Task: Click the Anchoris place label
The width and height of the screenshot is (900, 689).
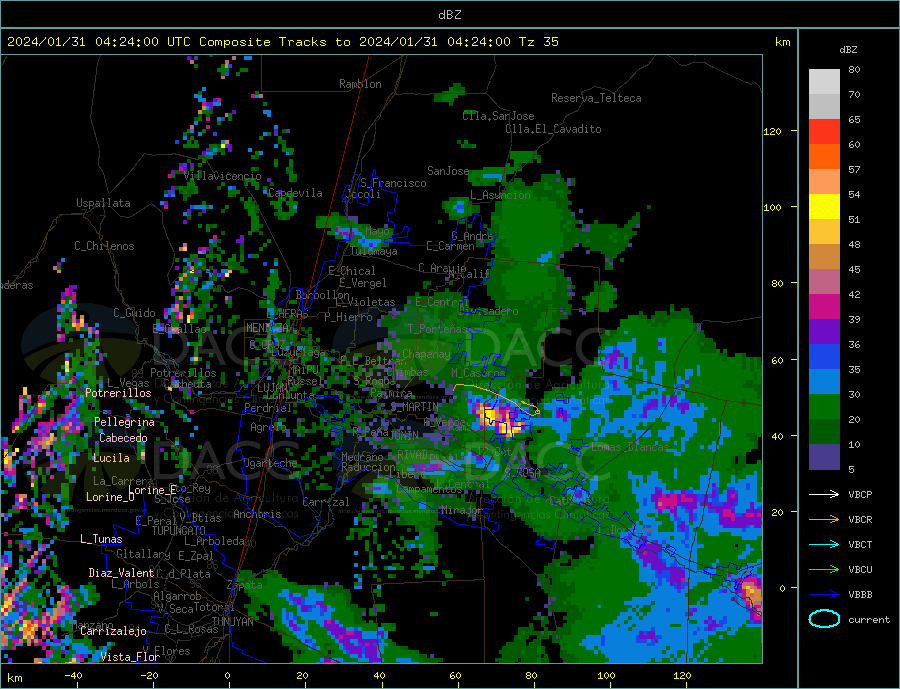Action: (257, 514)
